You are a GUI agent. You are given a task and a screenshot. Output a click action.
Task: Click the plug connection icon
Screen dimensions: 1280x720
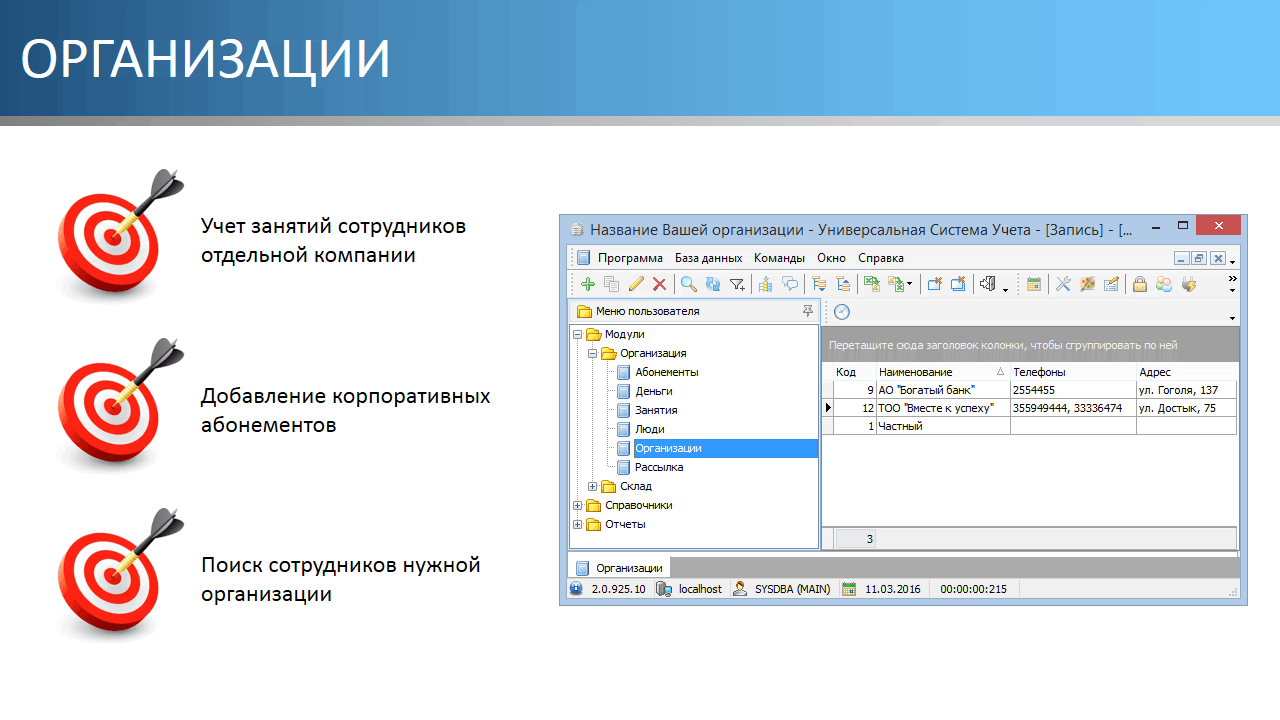pos(1188,284)
